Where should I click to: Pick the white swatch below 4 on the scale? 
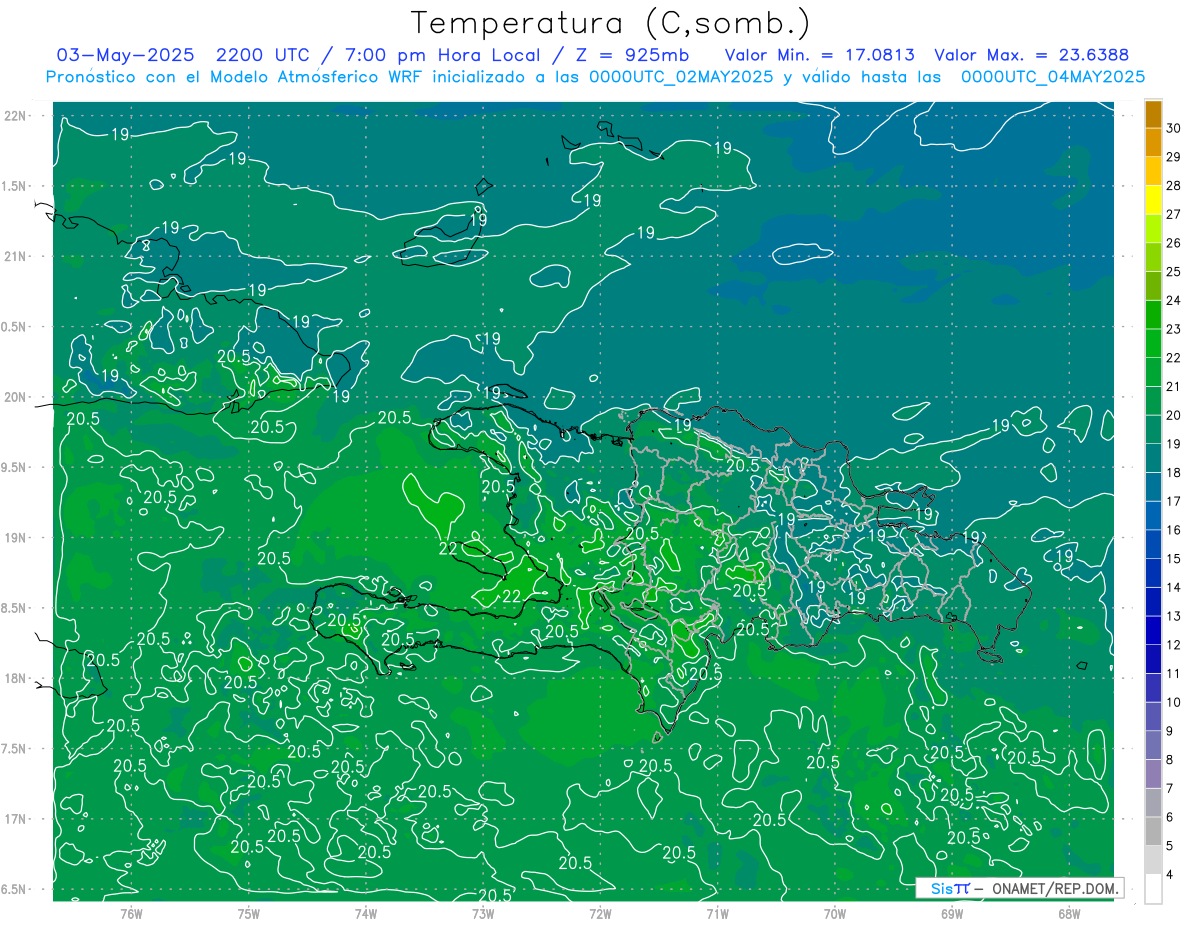[1153, 888]
